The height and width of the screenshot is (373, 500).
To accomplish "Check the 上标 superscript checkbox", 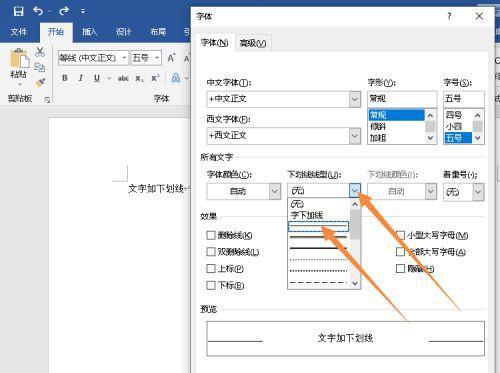I will [x=211, y=268].
